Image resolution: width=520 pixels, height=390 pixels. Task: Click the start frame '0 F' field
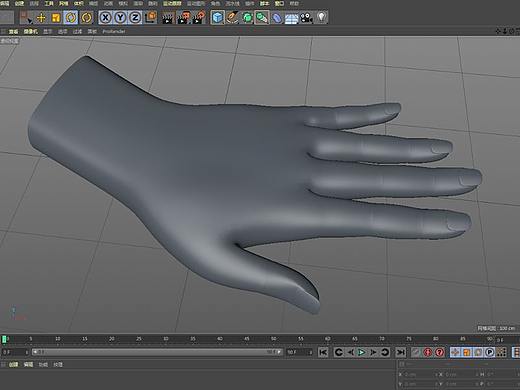pos(15,352)
